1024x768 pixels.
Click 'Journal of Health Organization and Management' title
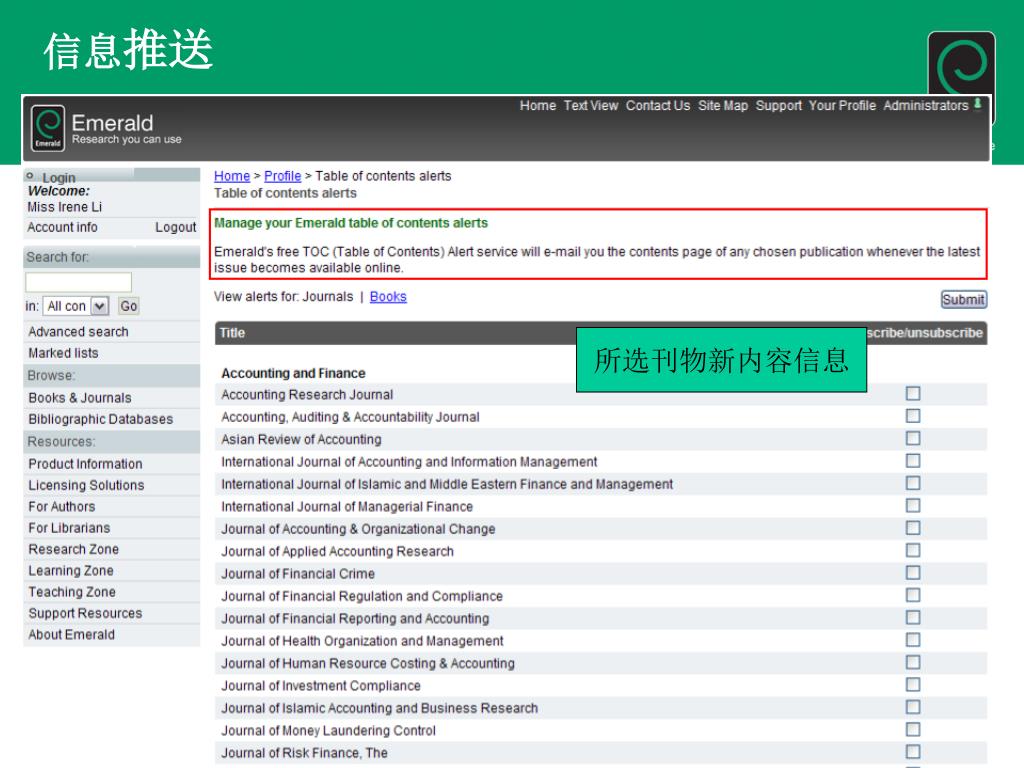point(362,641)
